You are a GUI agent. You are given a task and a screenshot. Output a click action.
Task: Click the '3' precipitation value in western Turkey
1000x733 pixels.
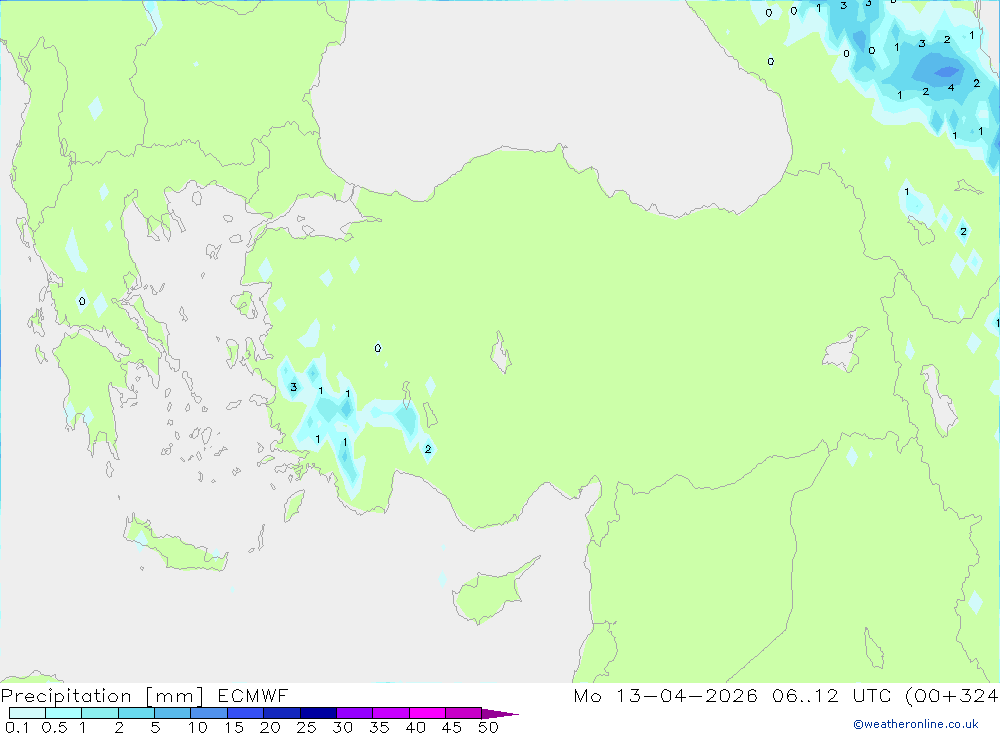coord(293,387)
